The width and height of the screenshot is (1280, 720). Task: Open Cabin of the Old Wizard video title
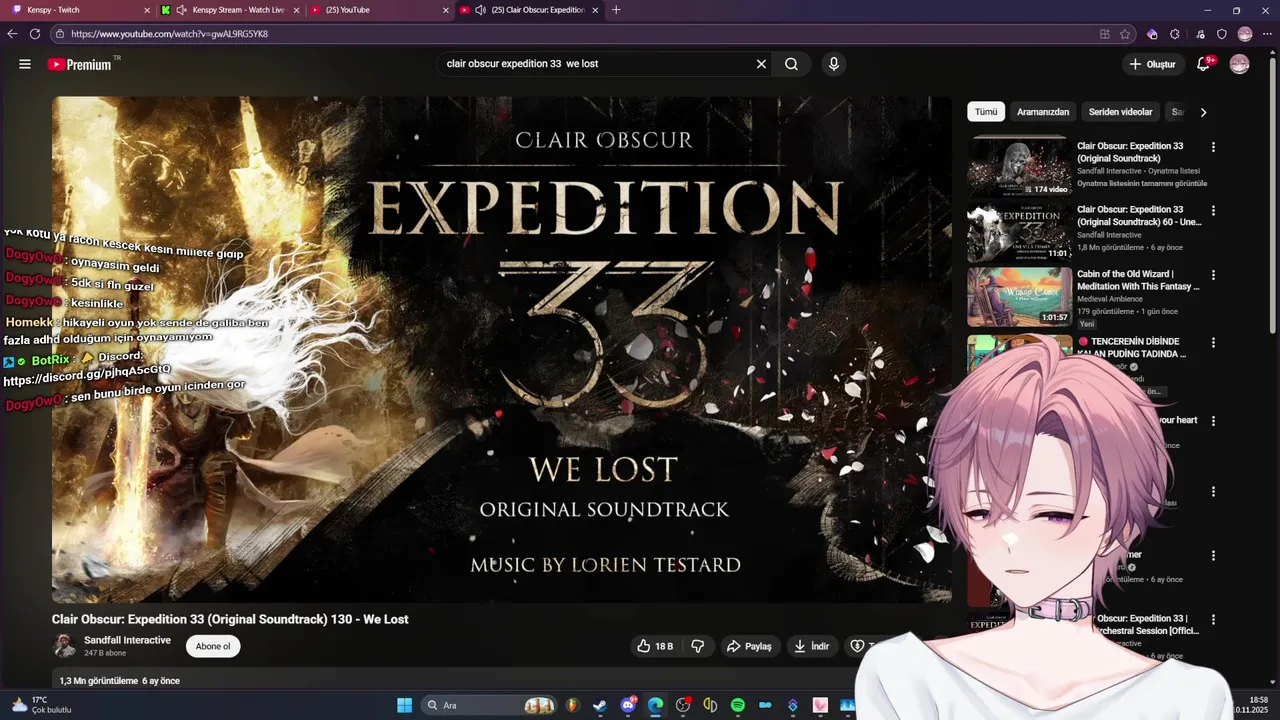(x=1138, y=280)
